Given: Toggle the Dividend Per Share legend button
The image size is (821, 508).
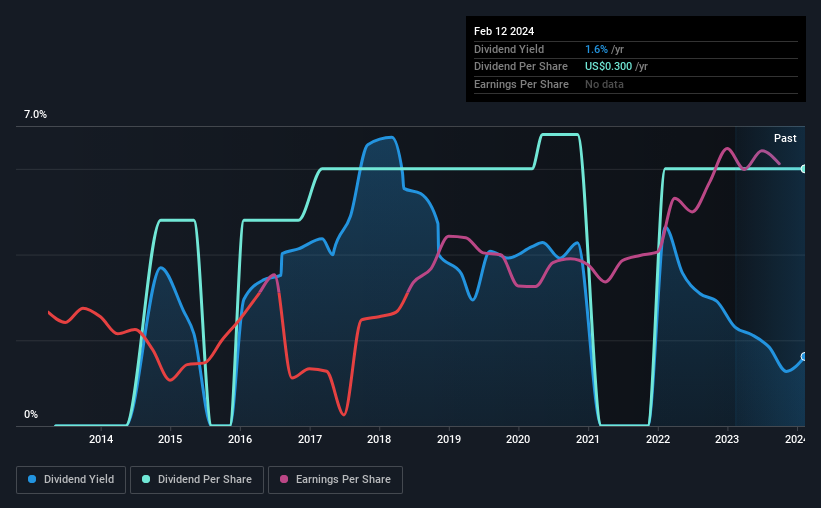Looking at the screenshot, I should pos(197,480).
